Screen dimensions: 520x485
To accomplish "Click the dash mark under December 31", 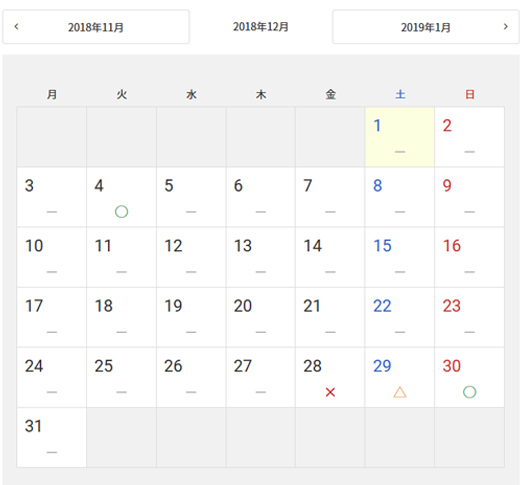I will [52, 452].
